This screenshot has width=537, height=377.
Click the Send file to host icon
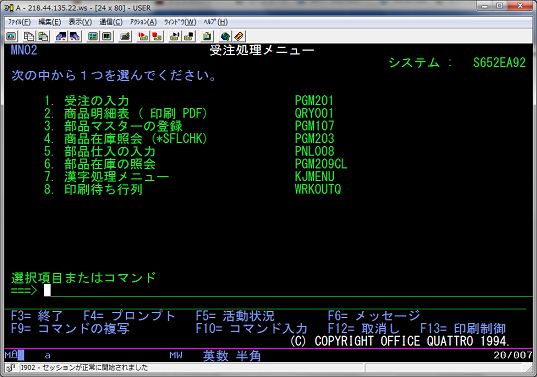pos(61,36)
